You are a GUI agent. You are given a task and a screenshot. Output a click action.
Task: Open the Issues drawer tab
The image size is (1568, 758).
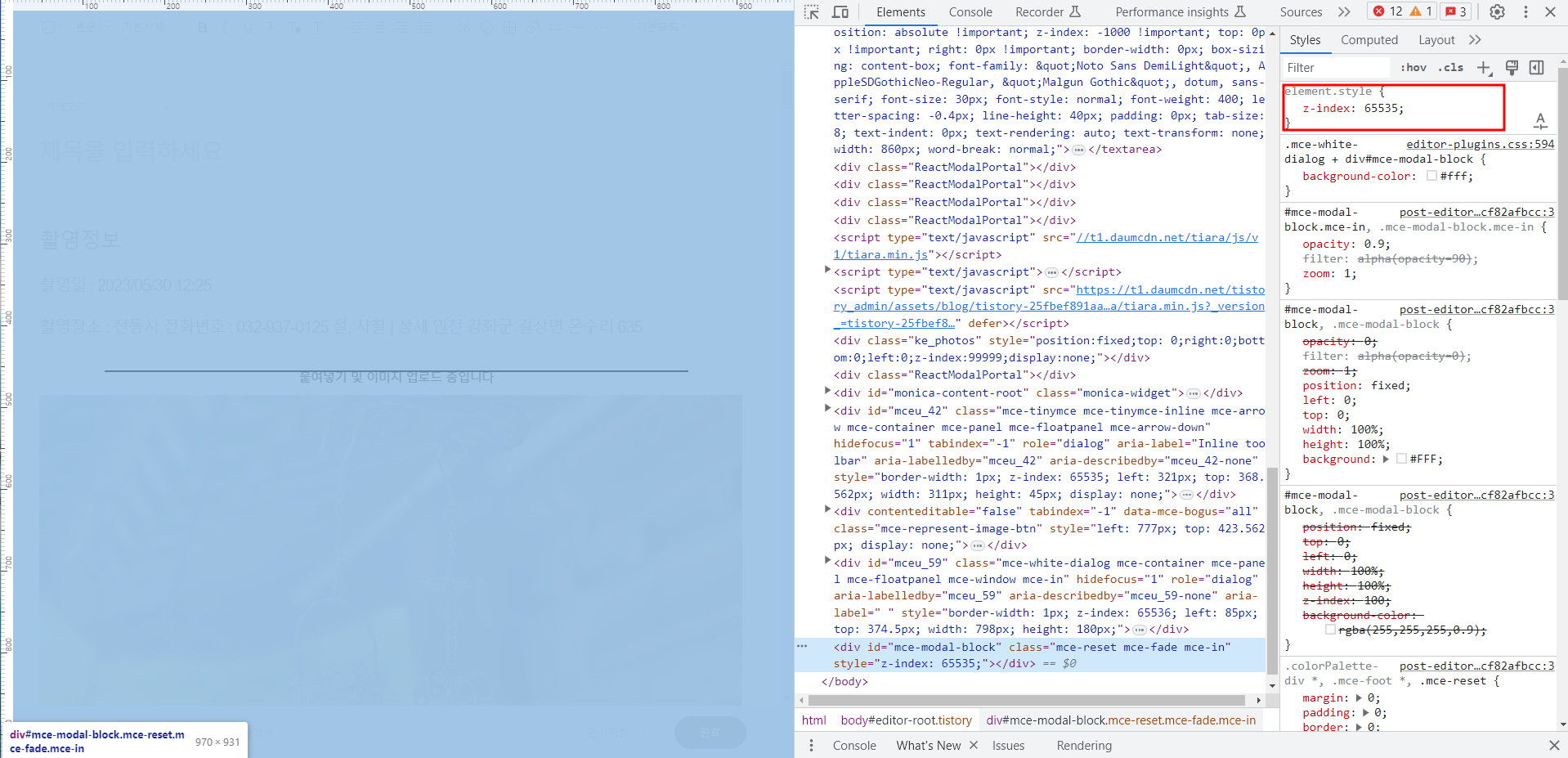tap(1008, 745)
